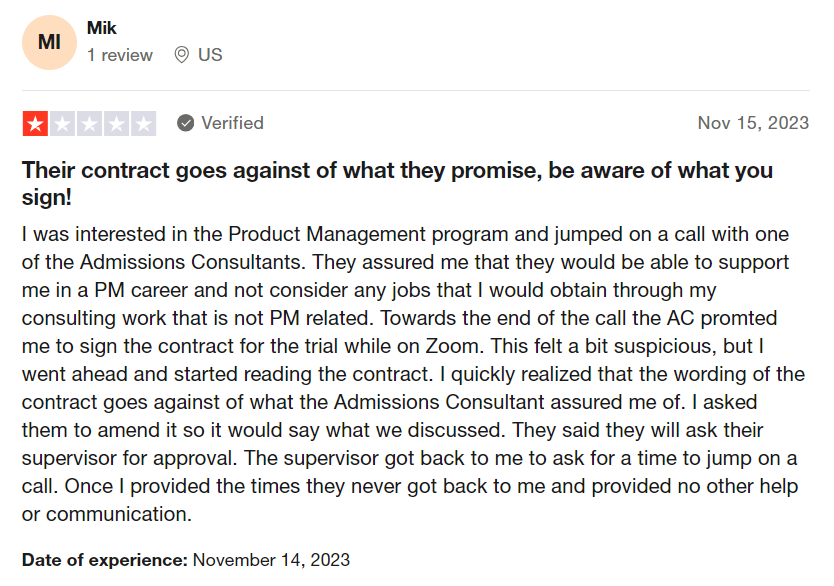Click the first red star
This screenshot has height=586, width=834.
point(36,123)
